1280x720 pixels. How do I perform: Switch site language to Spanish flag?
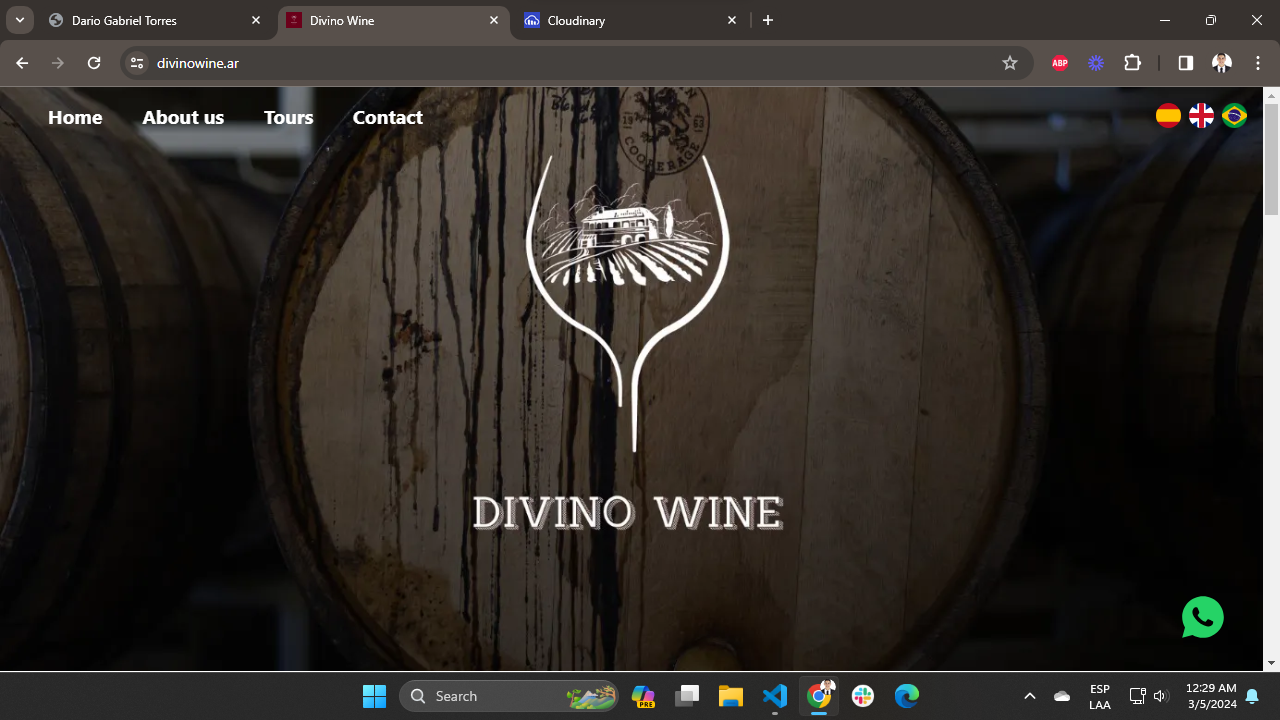coord(1168,116)
